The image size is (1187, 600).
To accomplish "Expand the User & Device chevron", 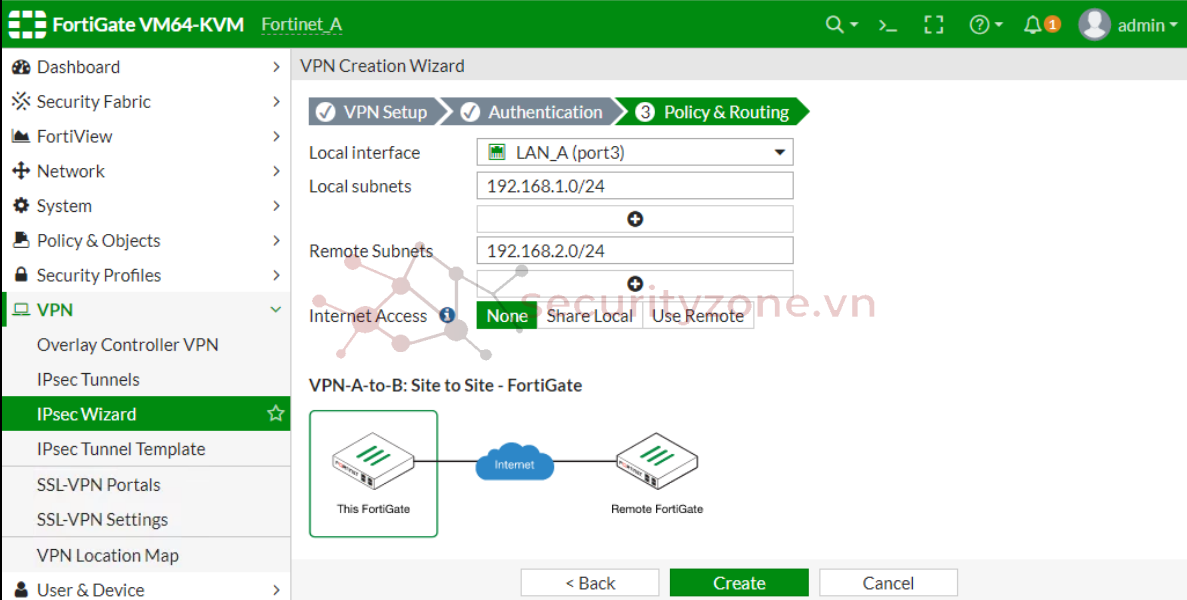I will tap(276, 589).
